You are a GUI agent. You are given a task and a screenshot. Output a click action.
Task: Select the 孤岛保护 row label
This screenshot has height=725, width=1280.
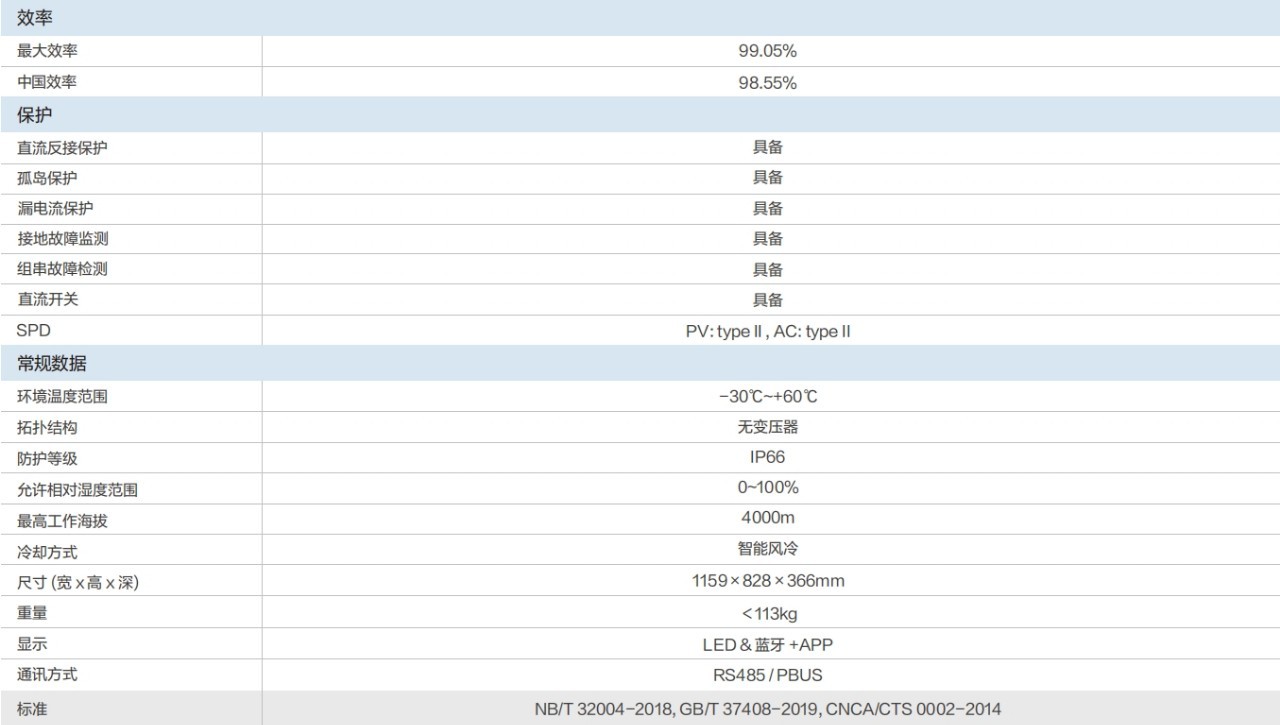[47, 178]
